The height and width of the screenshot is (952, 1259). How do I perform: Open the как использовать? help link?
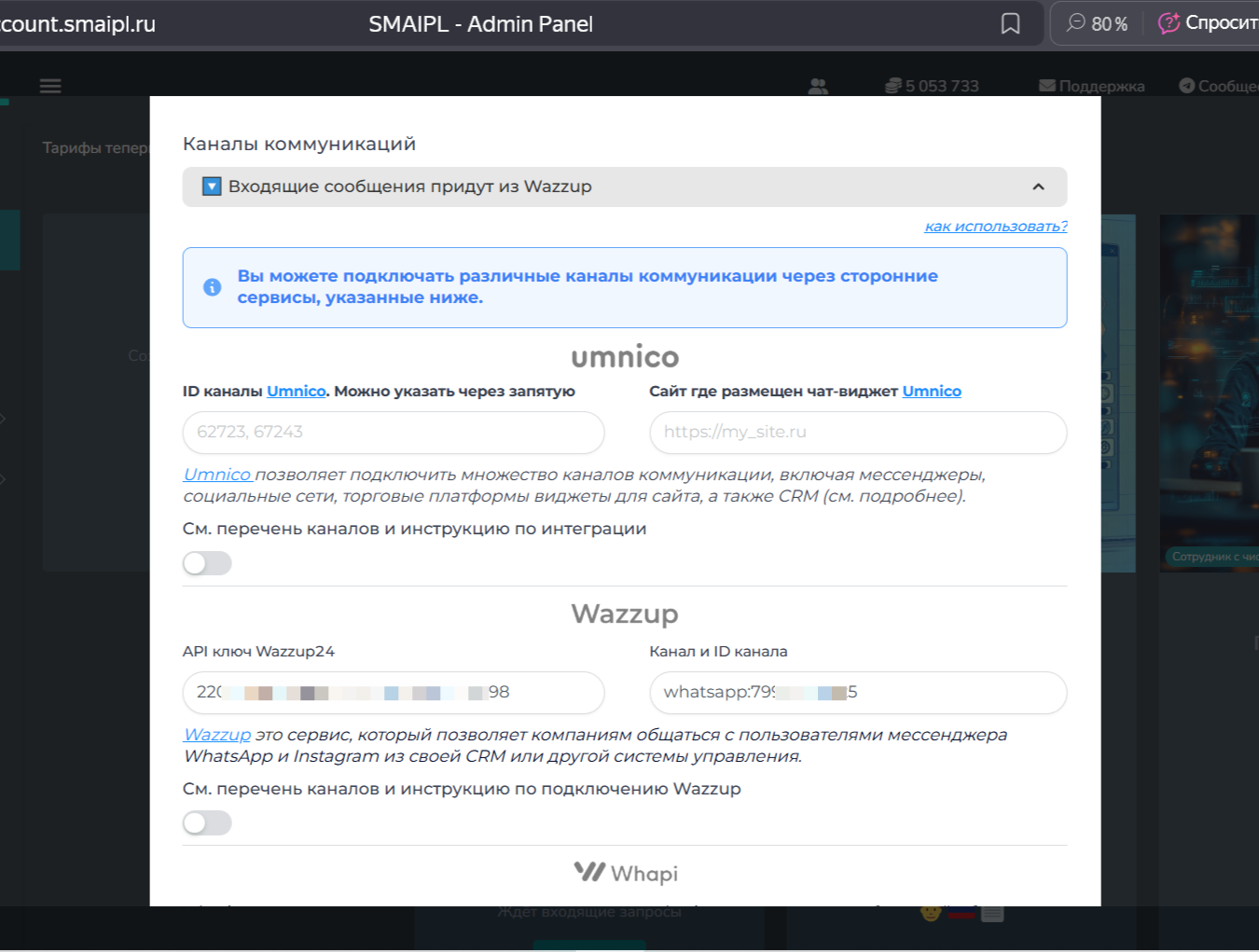996,226
